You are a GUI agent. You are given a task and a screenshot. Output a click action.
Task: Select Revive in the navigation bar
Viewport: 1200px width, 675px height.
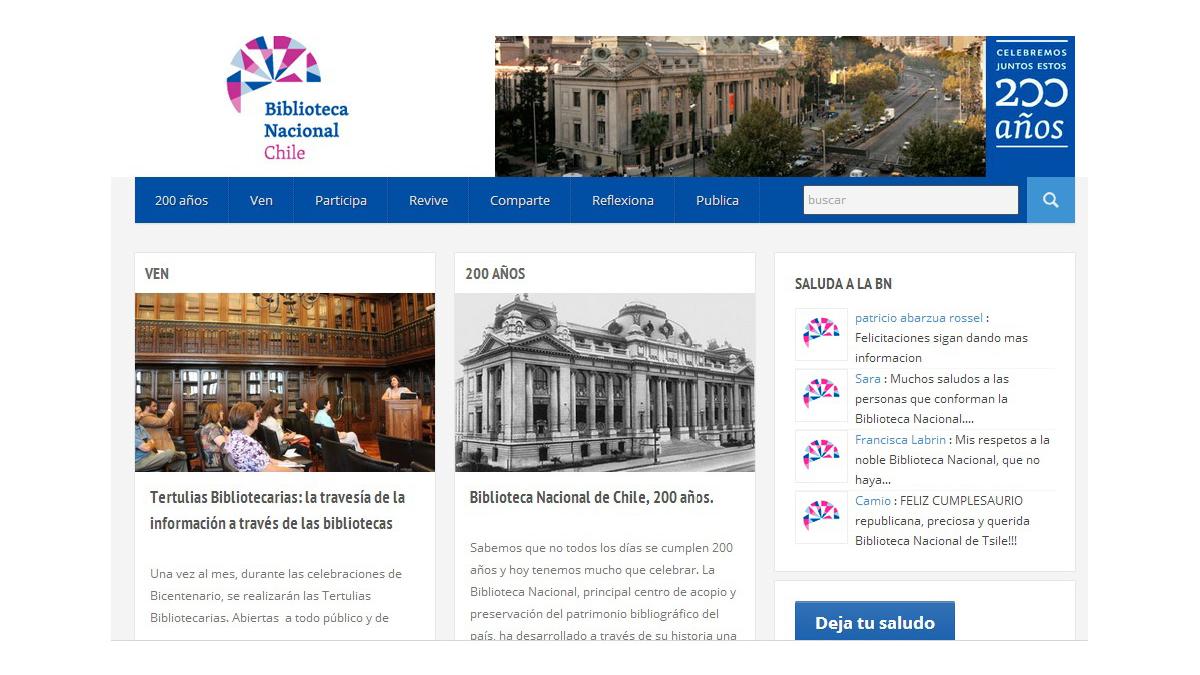(x=428, y=200)
